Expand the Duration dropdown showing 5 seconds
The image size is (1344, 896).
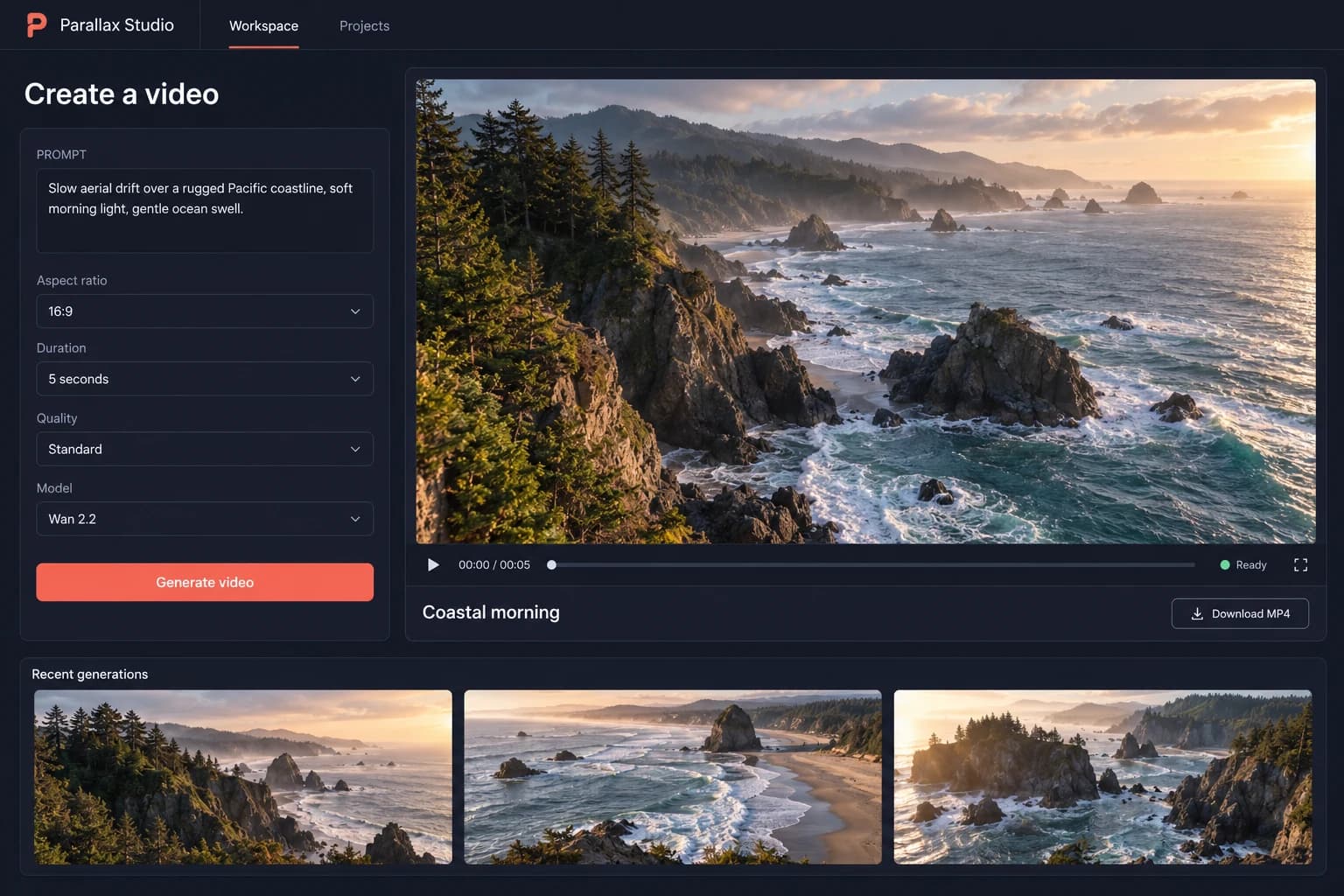point(205,379)
